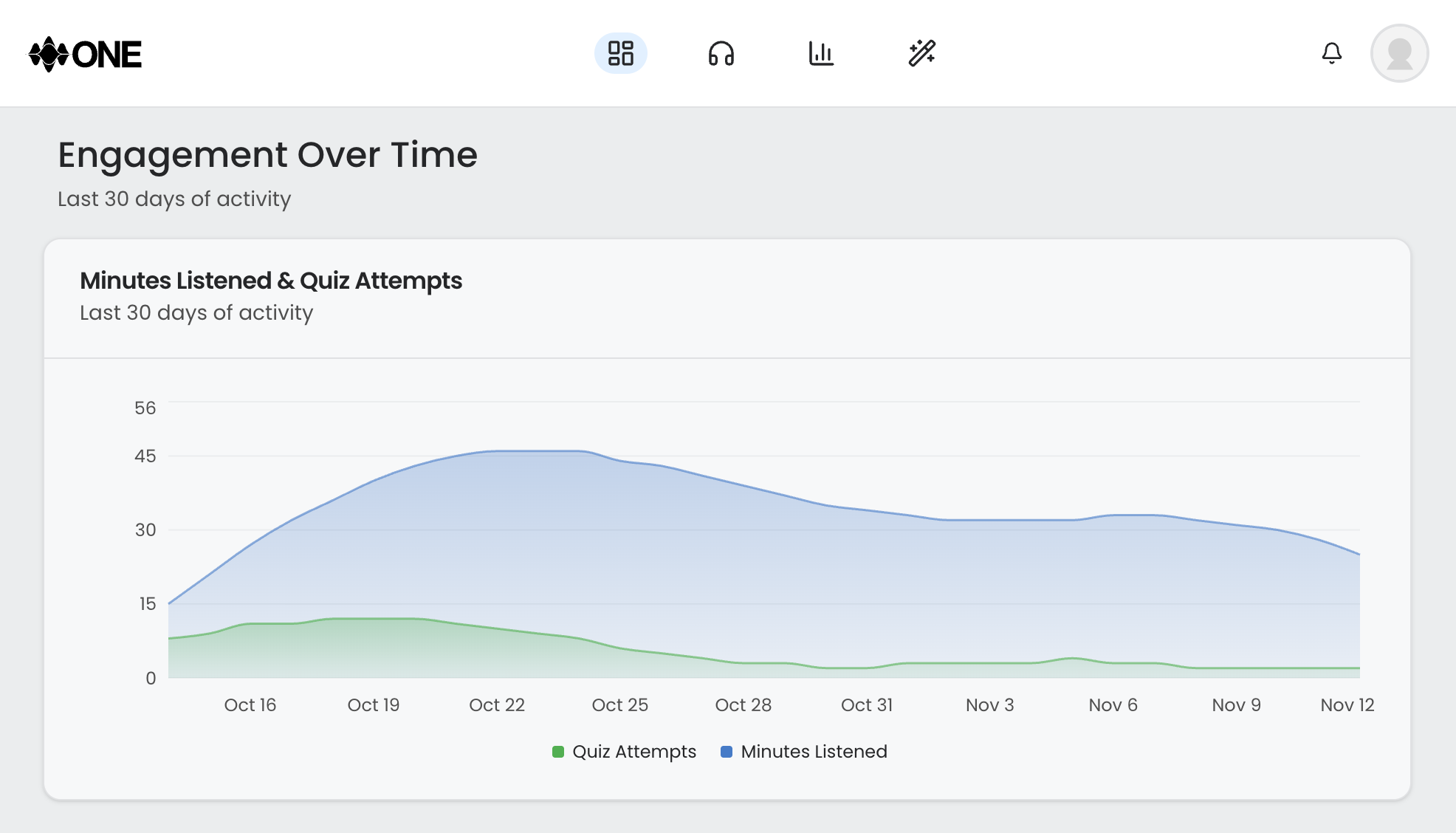Switch to the listening tab in navigation

(x=721, y=53)
